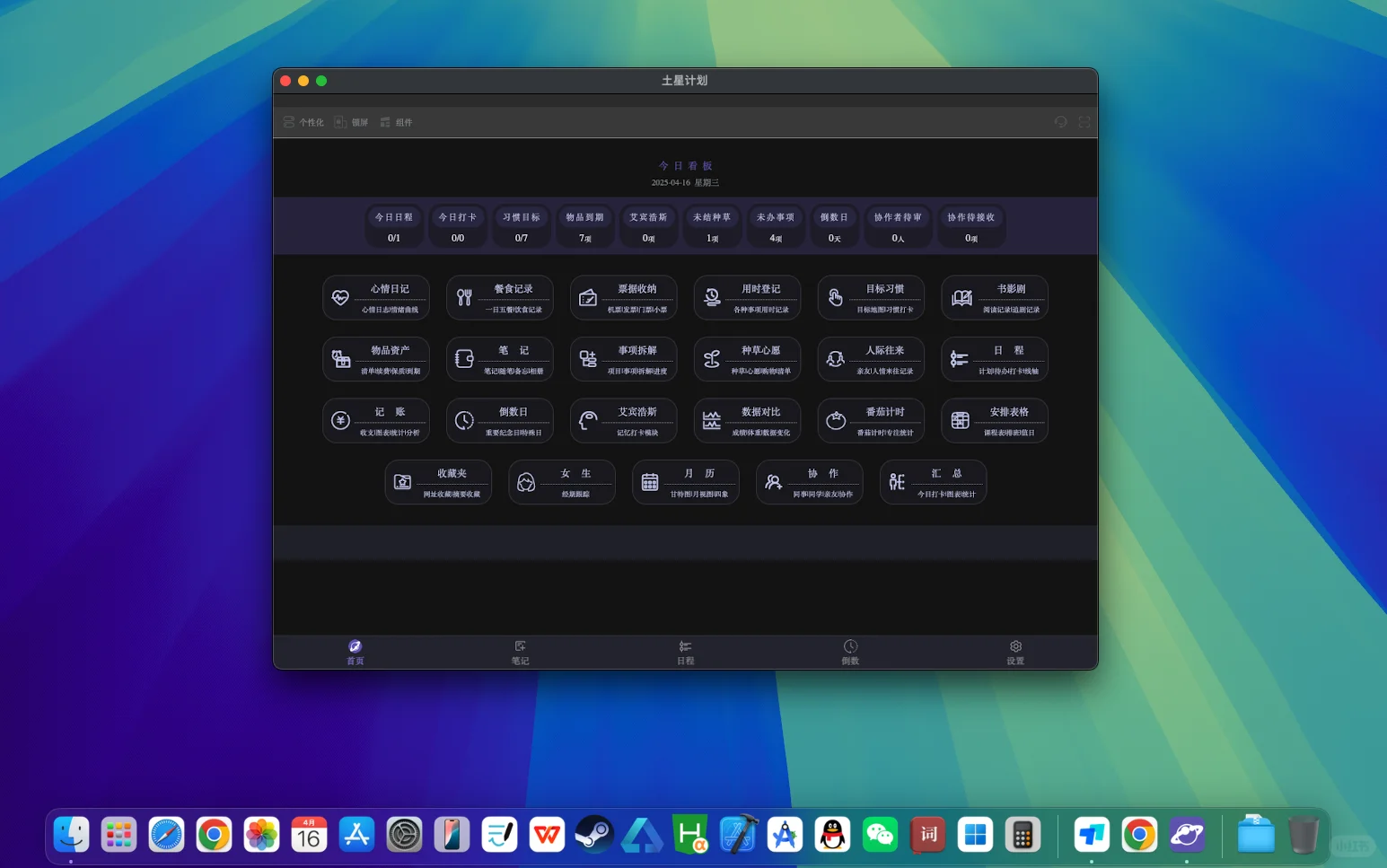This screenshot has width=1387, height=868.
Task: Open 收藏夹 bookmark folder icon module
Action: (x=438, y=482)
